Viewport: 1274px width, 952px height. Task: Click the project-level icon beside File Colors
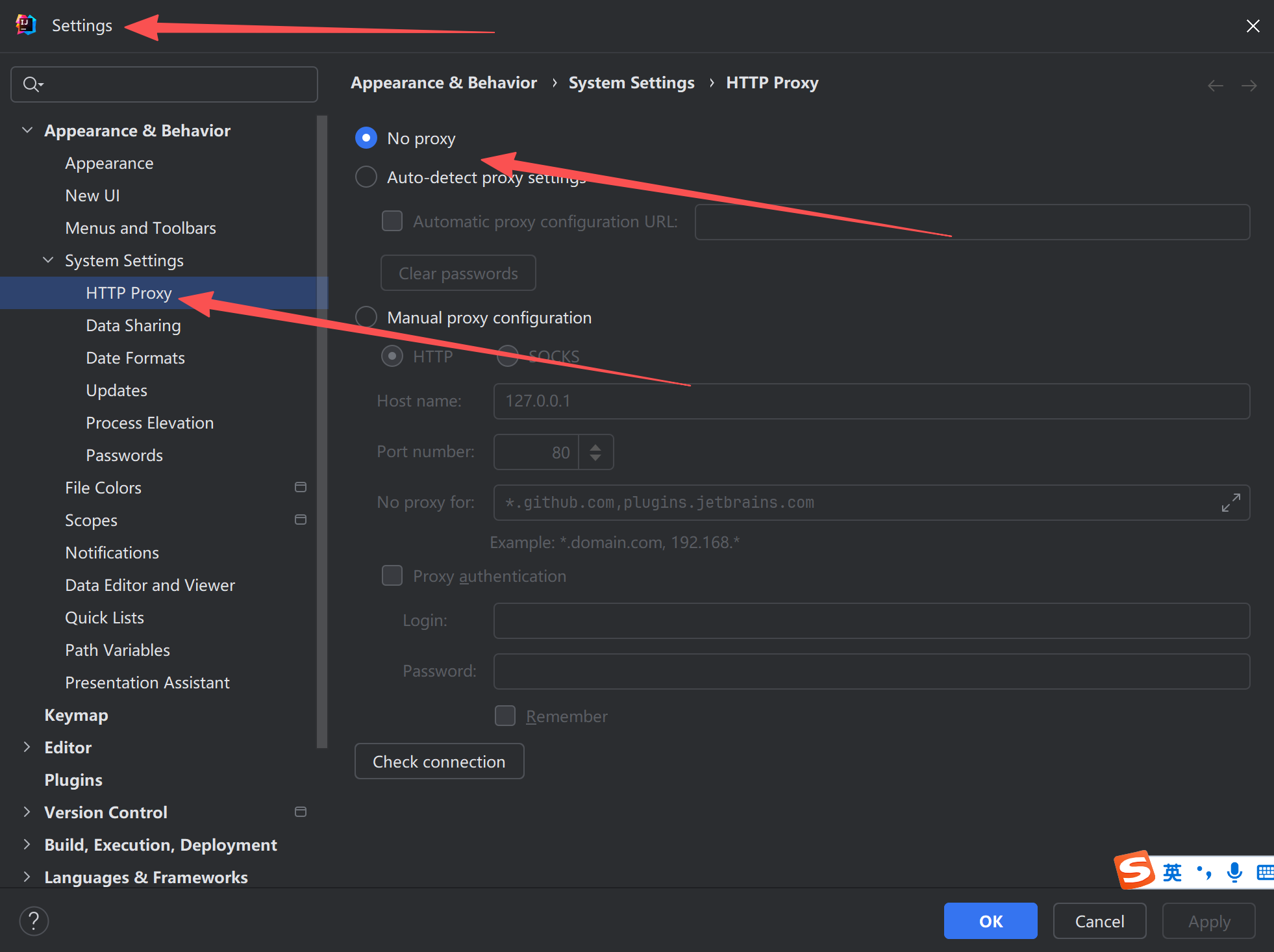[x=301, y=488]
